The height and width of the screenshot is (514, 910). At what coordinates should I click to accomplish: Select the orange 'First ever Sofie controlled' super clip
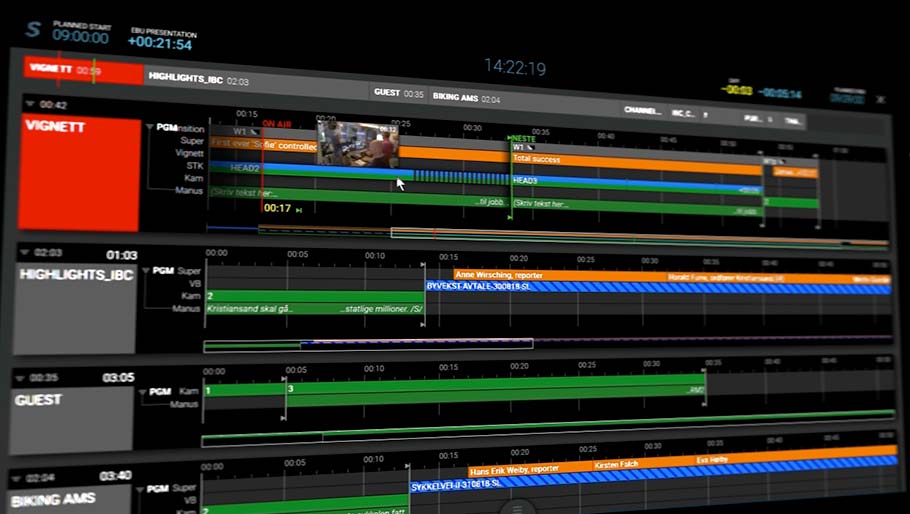(x=264, y=144)
